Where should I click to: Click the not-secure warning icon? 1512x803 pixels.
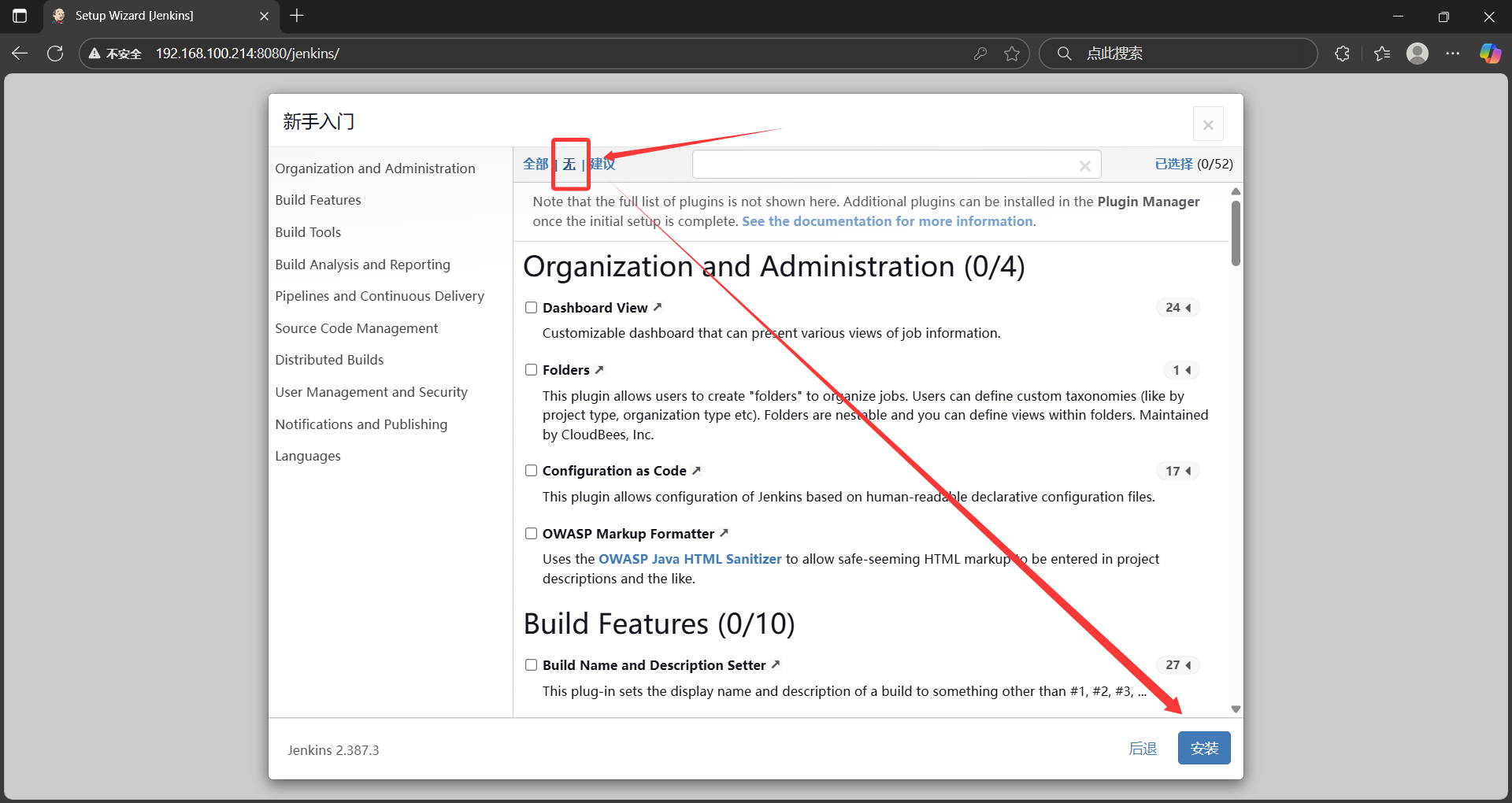pos(94,54)
